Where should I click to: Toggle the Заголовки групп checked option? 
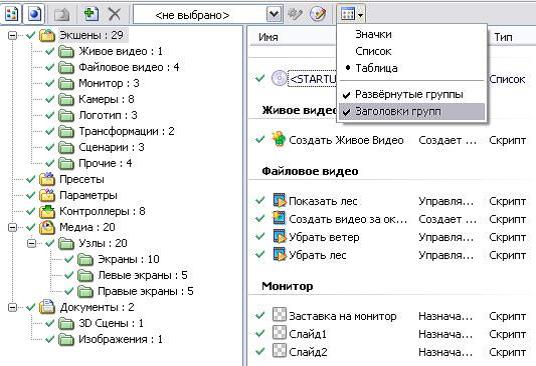pos(412,111)
